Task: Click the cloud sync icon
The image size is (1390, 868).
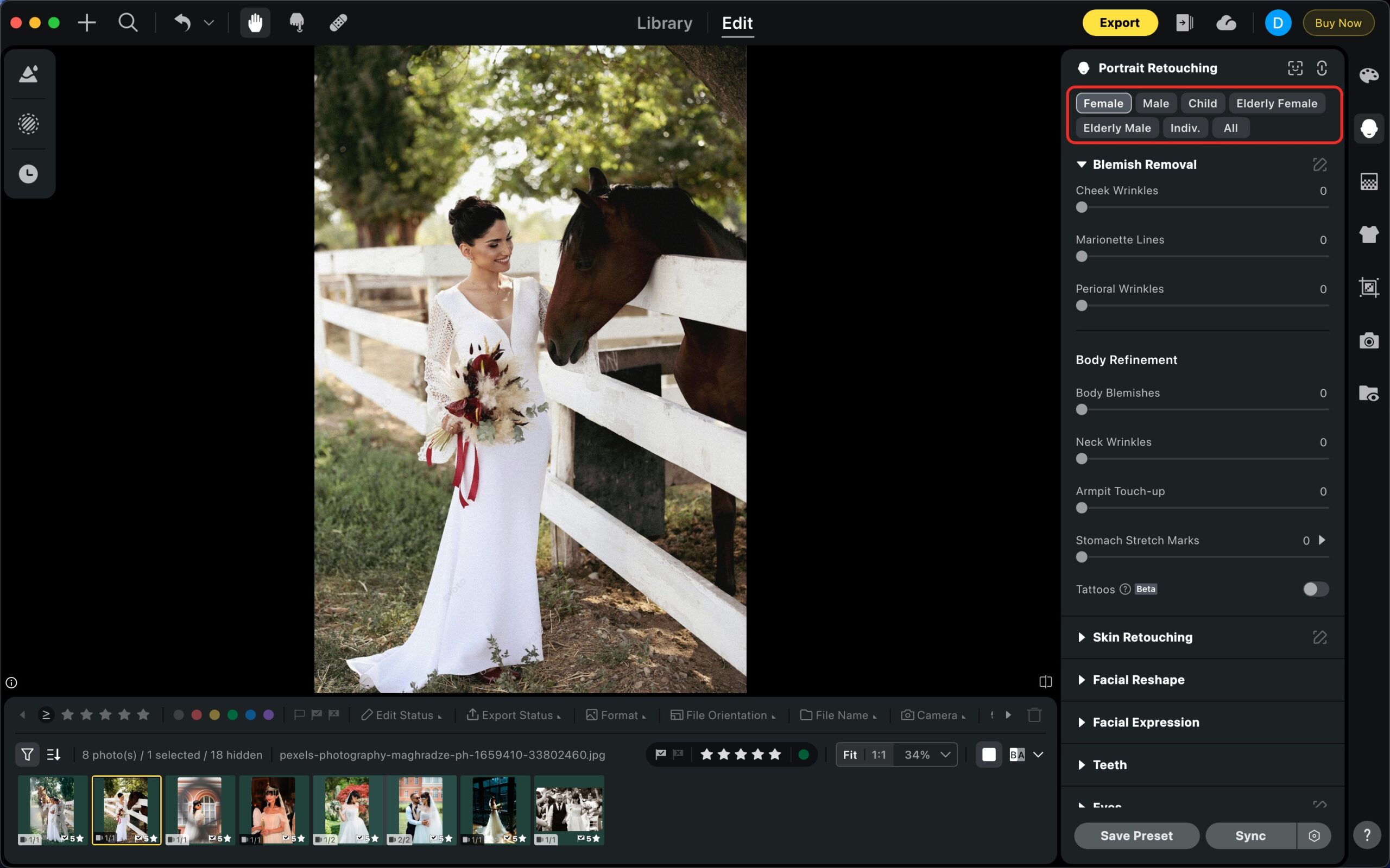Action: click(x=1226, y=23)
